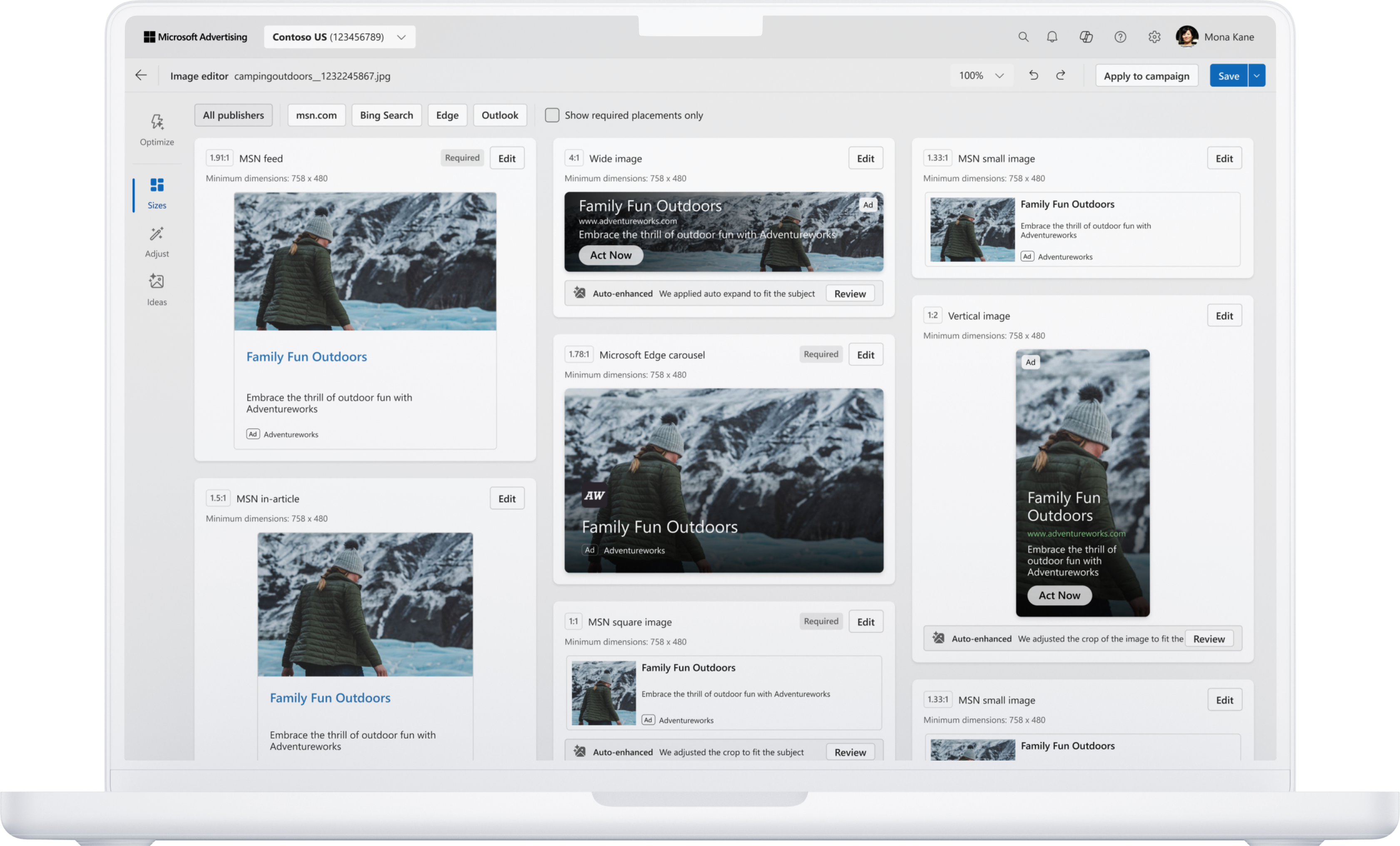The width and height of the screenshot is (1400, 846).
Task: Open the notifications bell
Action: click(1052, 37)
